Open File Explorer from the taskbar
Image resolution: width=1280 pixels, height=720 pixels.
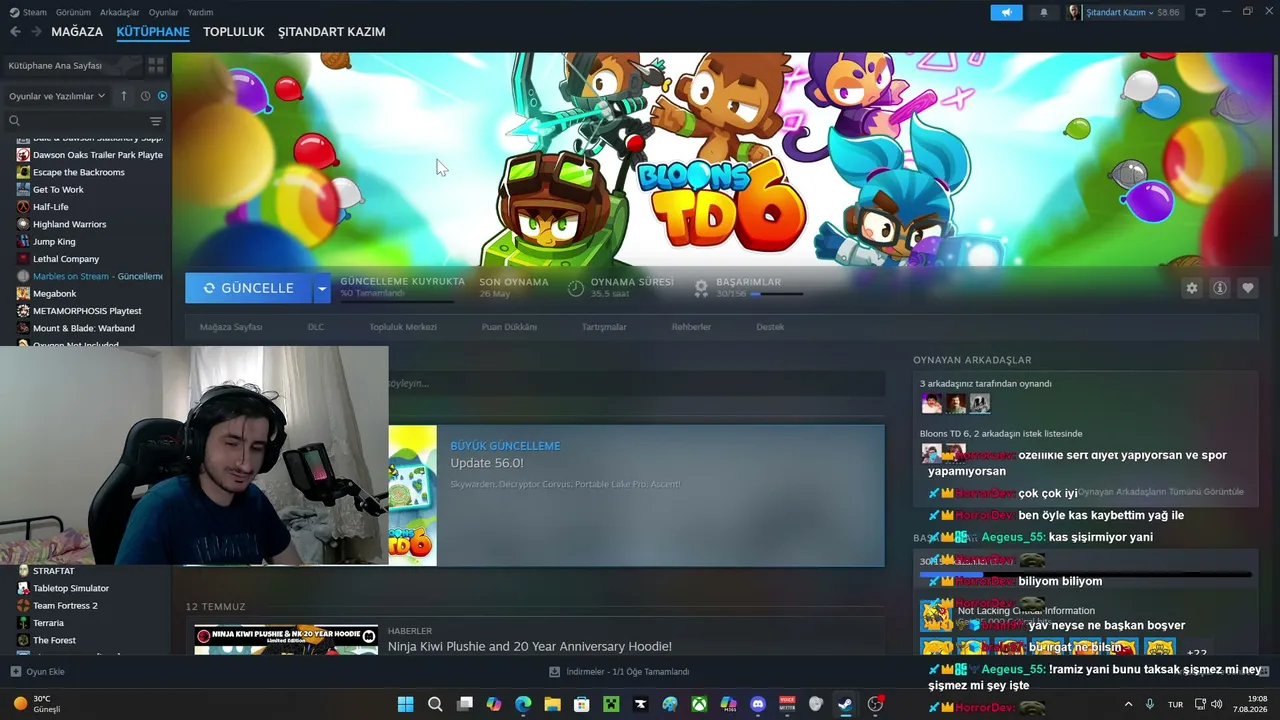pos(552,704)
